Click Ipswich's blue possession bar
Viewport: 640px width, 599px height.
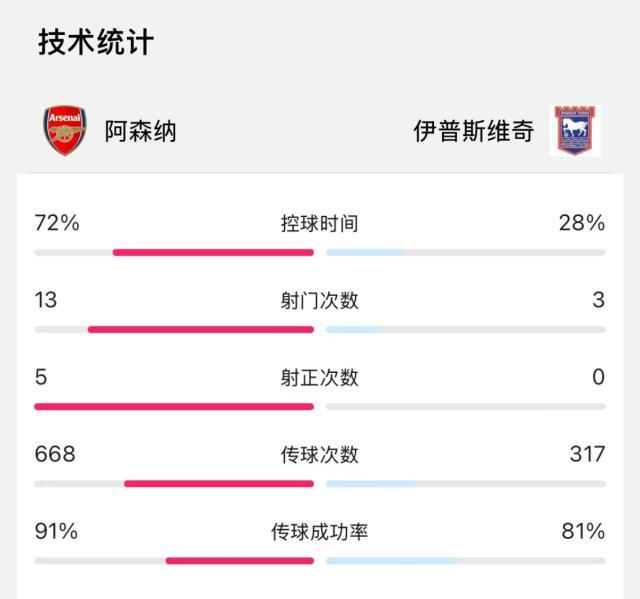[365, 252]
